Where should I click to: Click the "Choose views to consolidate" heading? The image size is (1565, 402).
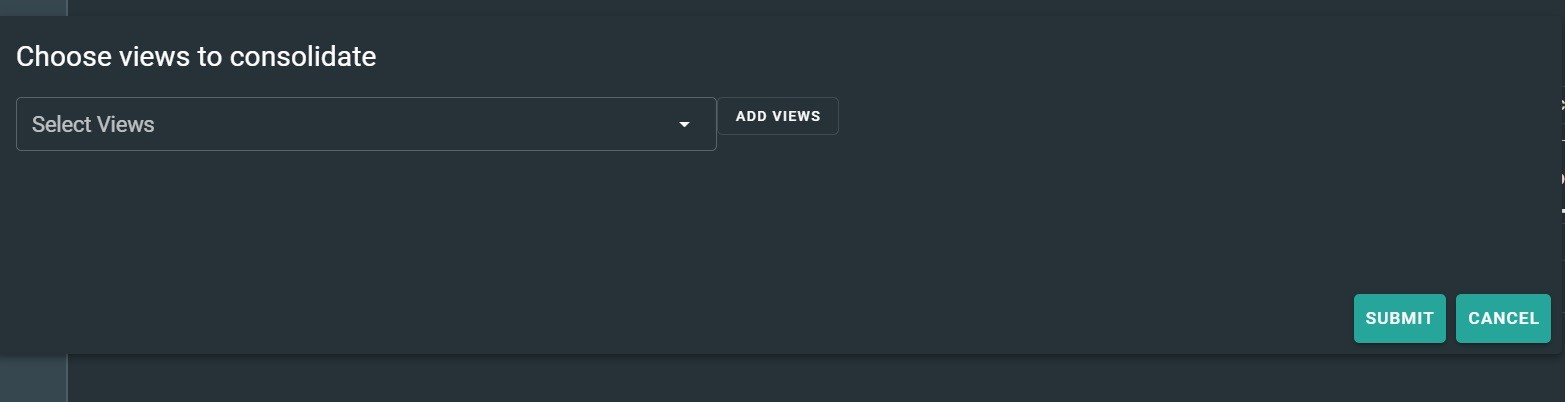coord(196,57)
